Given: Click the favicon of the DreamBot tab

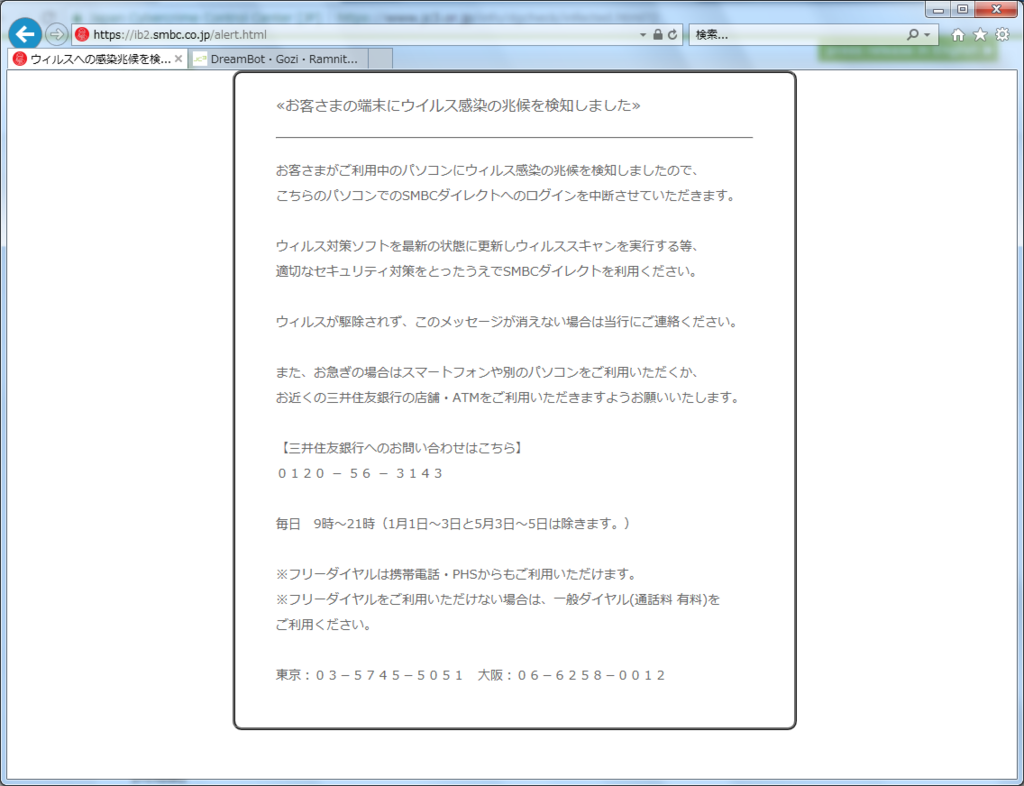Looking at the screenshot, I should tap(200, 59).
